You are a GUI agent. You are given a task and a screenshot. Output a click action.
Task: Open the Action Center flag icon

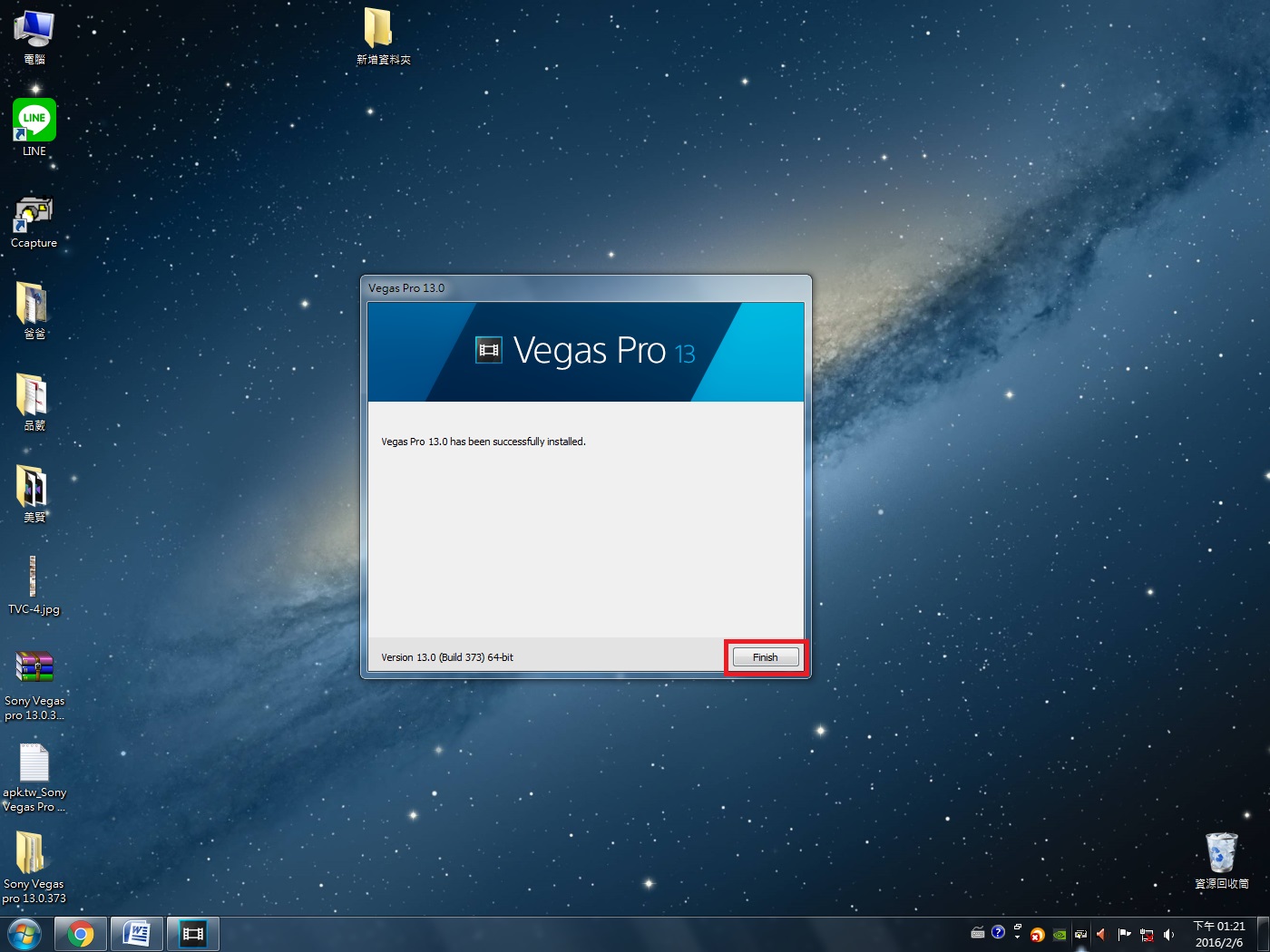click(x=1124, y=935)
